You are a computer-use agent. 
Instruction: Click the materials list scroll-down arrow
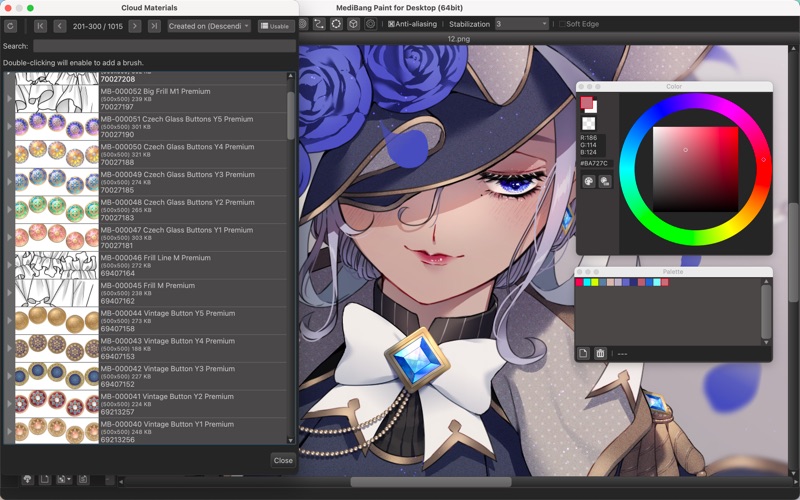pos(291,440)
